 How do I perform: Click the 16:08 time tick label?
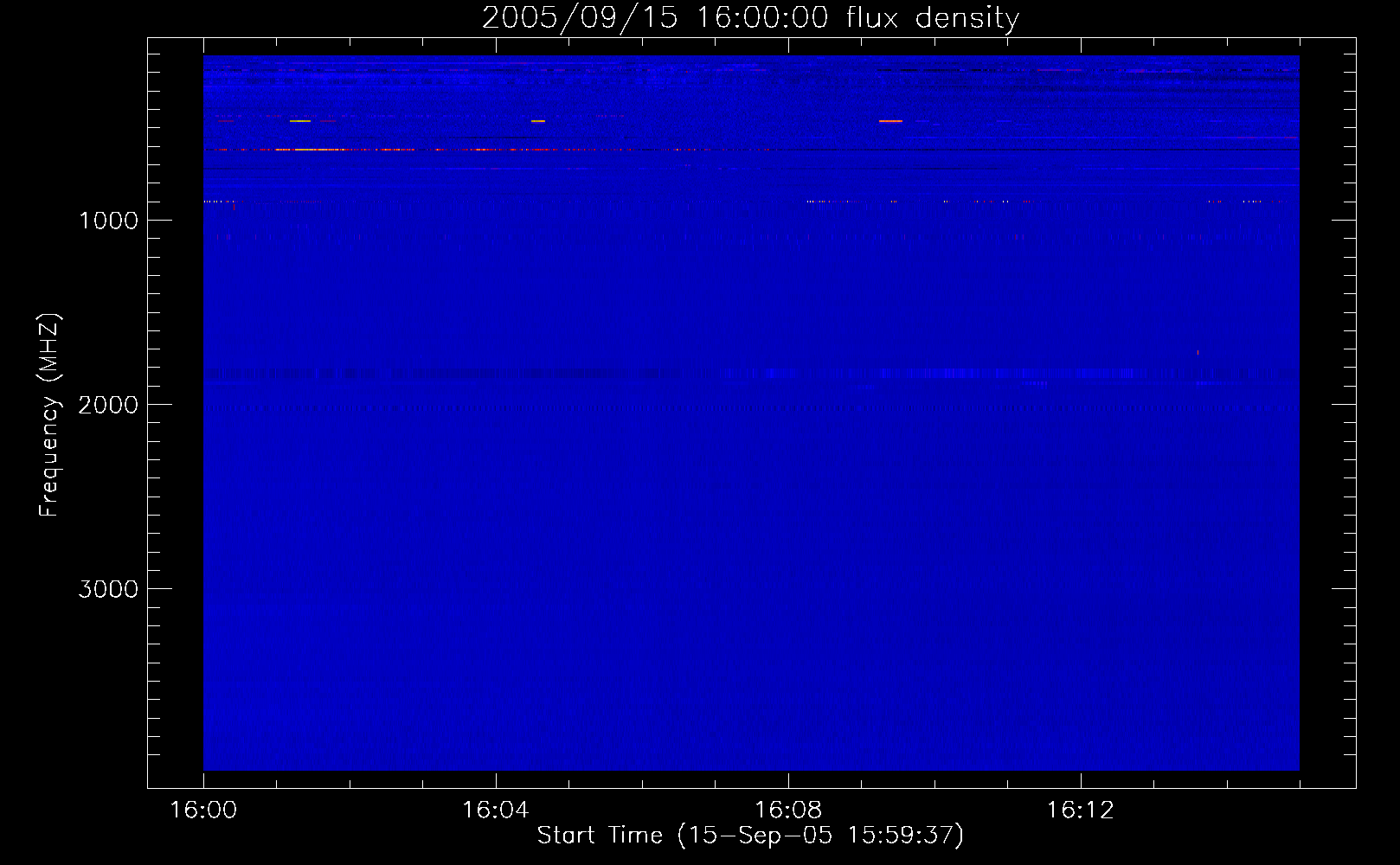coord(788,811)
